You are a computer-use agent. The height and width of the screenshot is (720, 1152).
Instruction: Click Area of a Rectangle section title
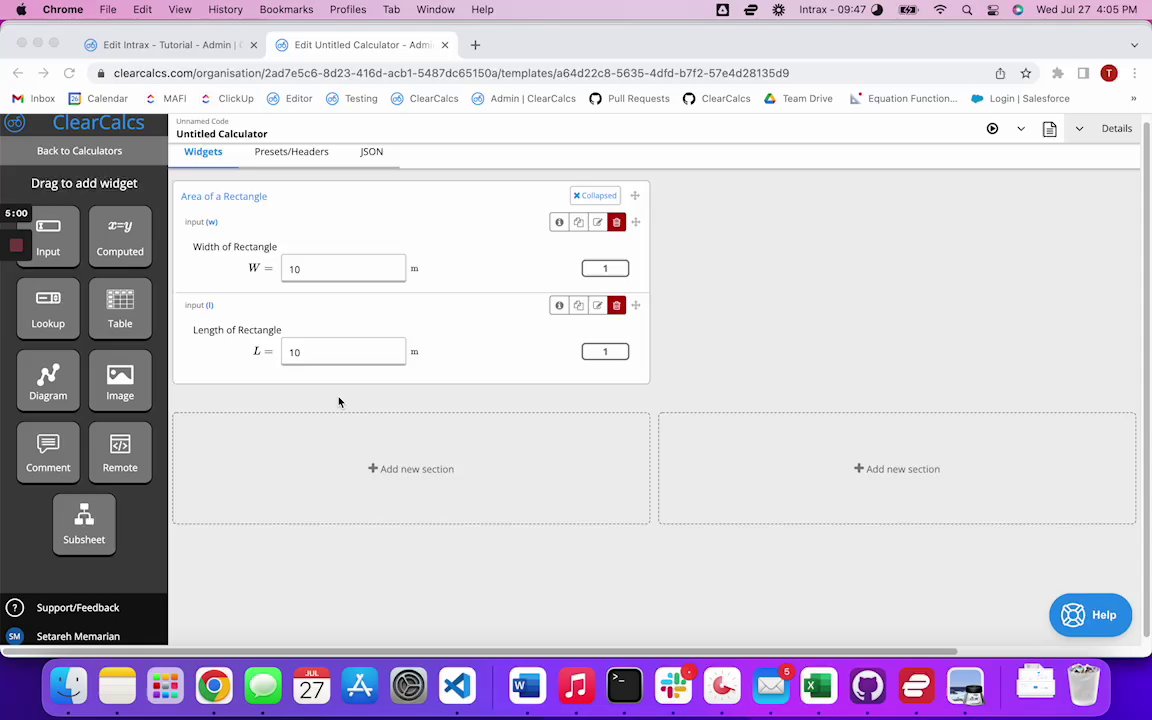point(223,196)
